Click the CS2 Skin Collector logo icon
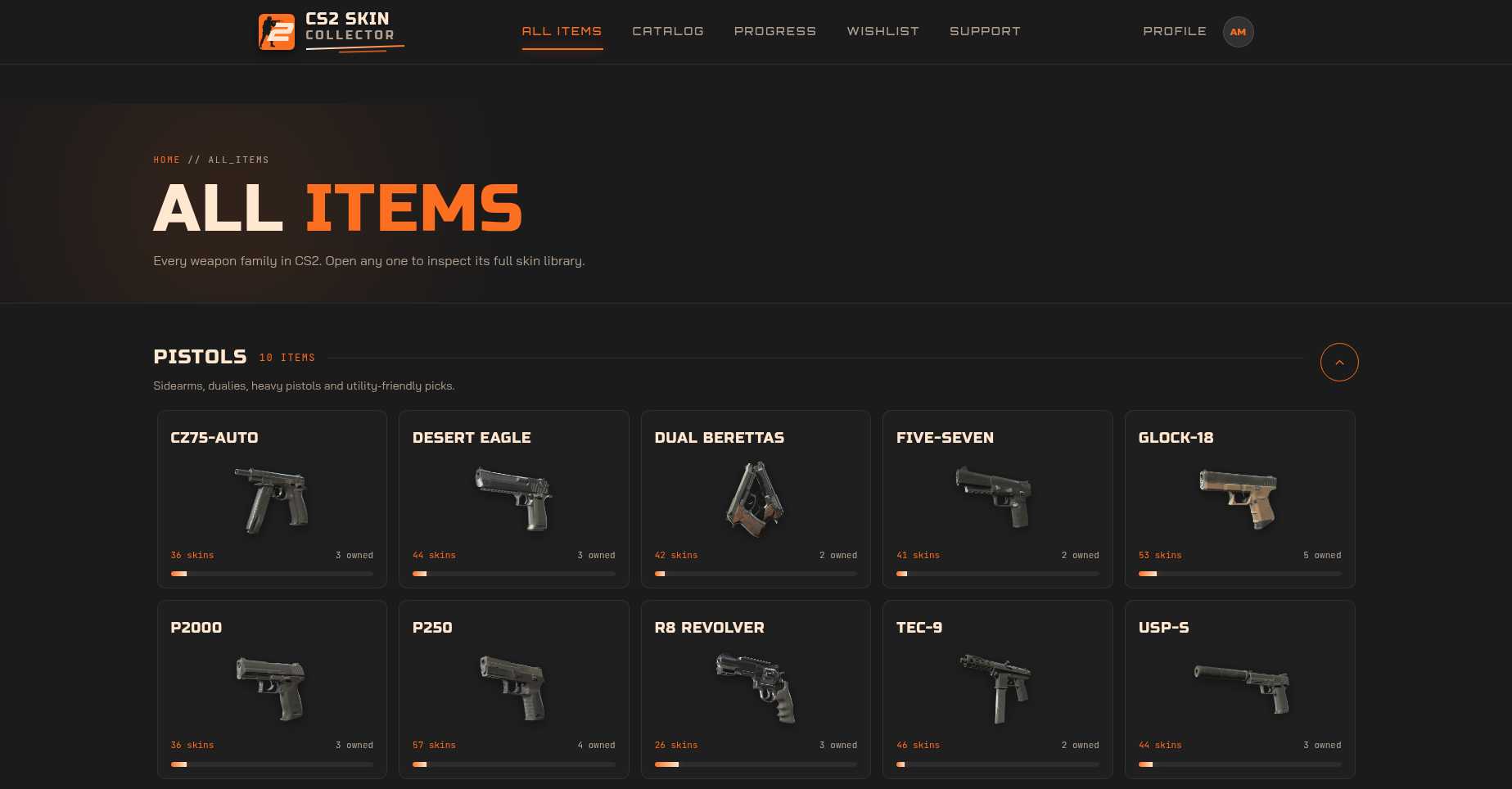This screenshot has height=789, width=1512. [276, 32]
